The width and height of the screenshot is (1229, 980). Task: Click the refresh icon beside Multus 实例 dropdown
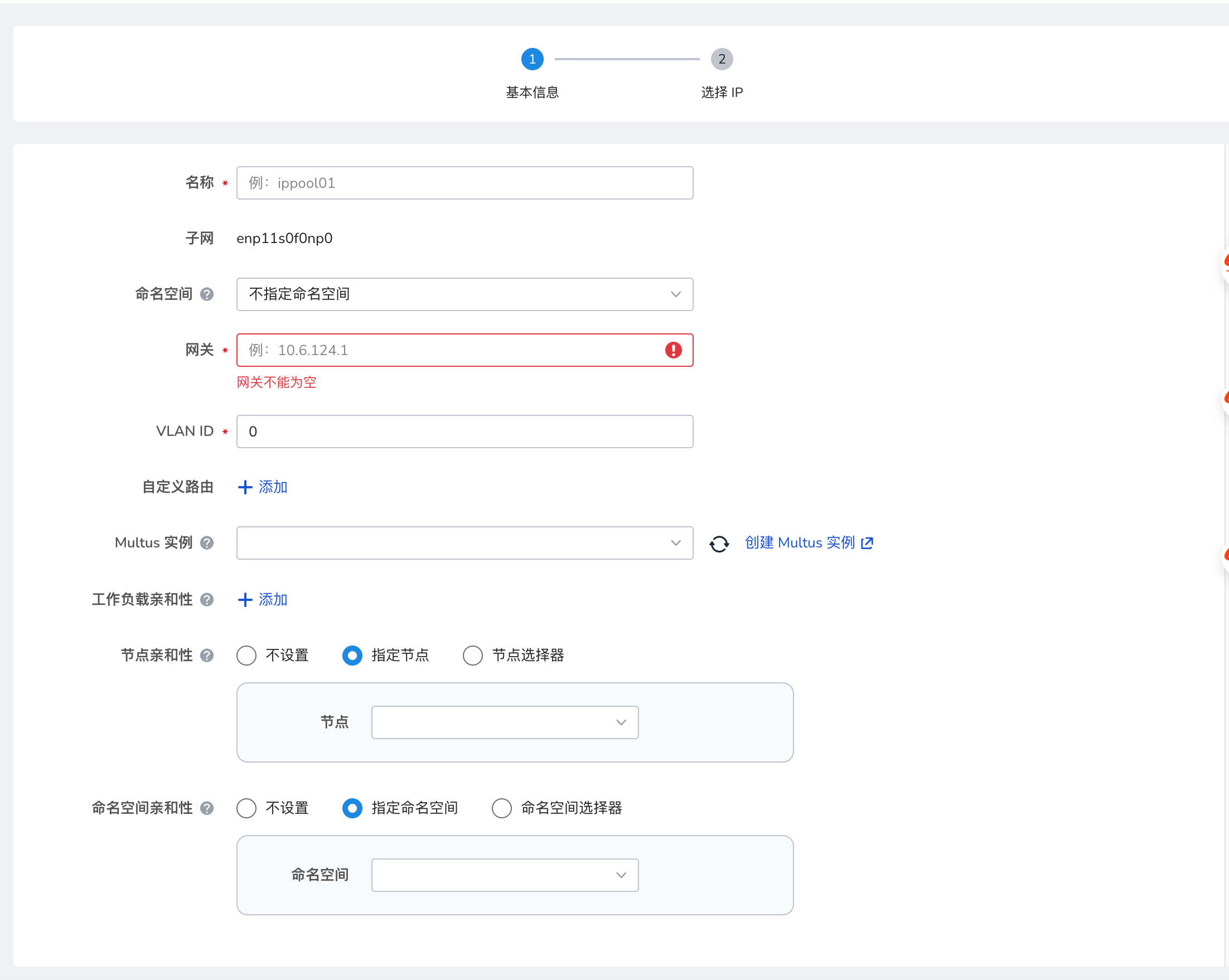tap(719, 543)
